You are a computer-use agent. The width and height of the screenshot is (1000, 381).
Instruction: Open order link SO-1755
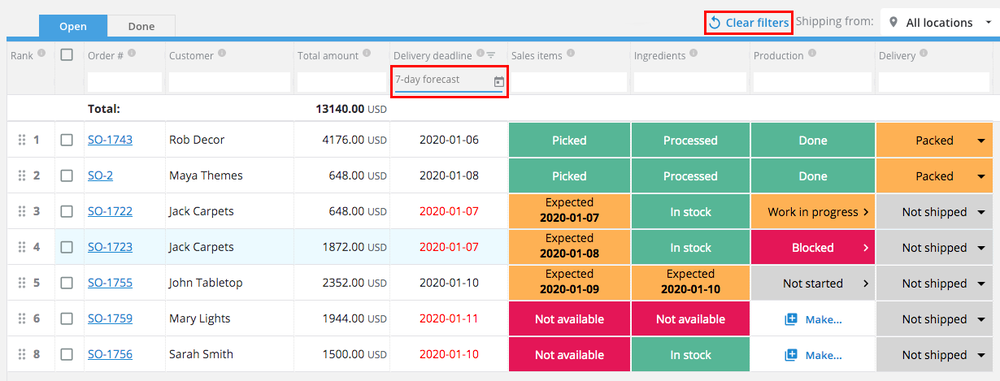pos(110,283)
